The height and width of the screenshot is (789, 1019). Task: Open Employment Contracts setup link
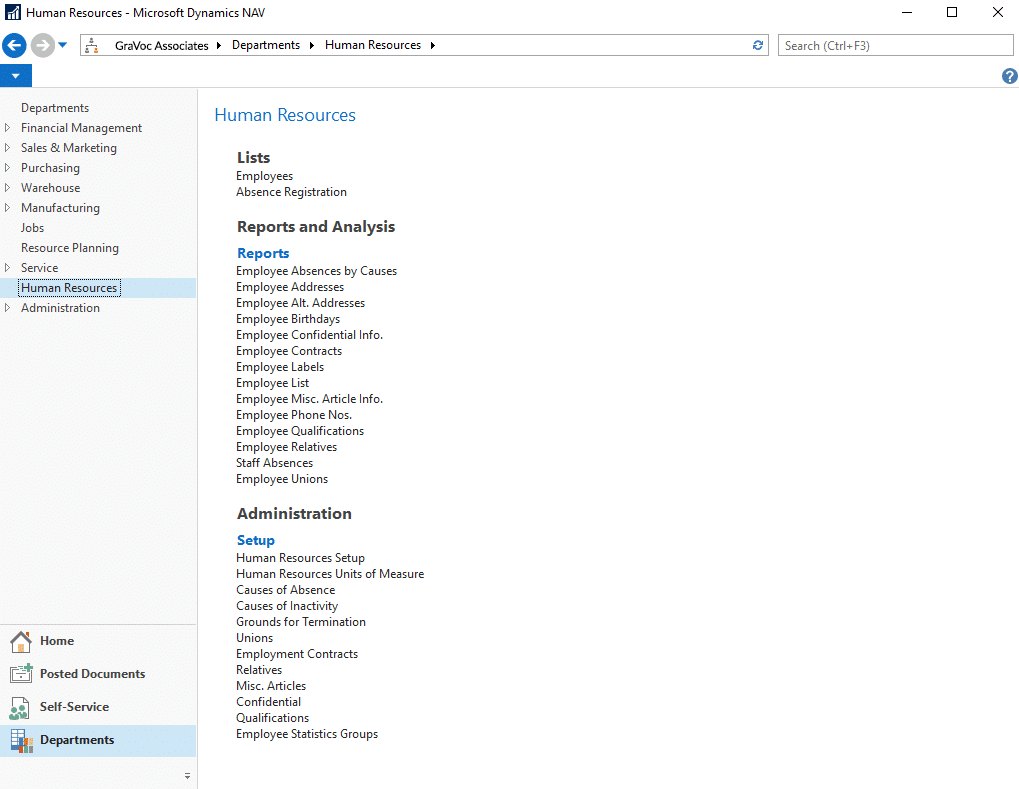(x=297, y=654)
